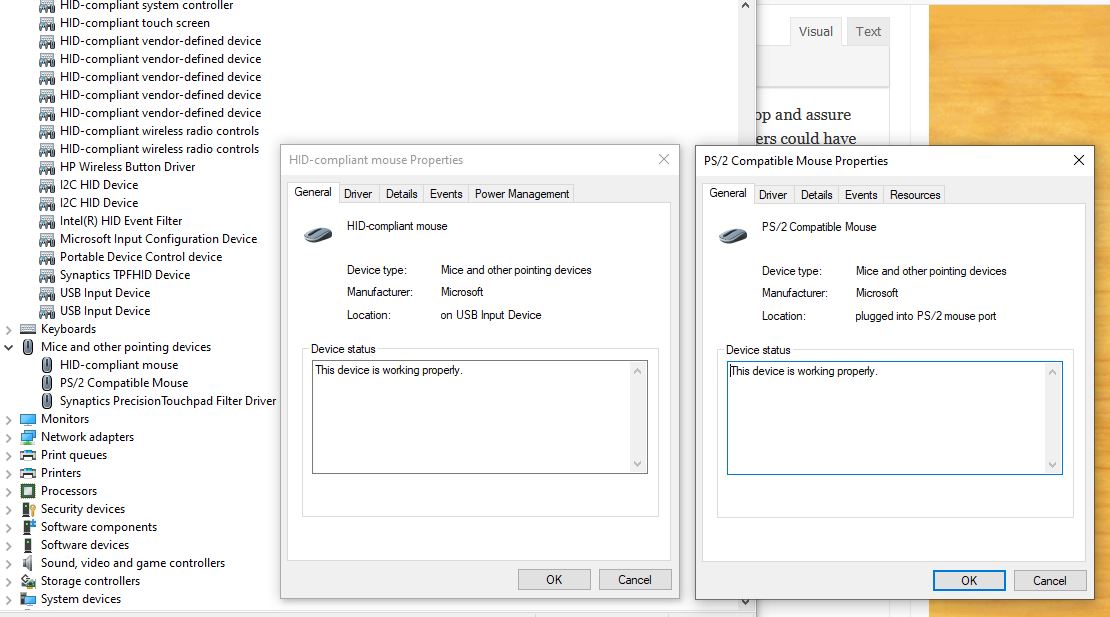Screen dimensions: 1110x617
Task: Select the Synaptics TPFHID Device icon
Action: tap(47, 275)
